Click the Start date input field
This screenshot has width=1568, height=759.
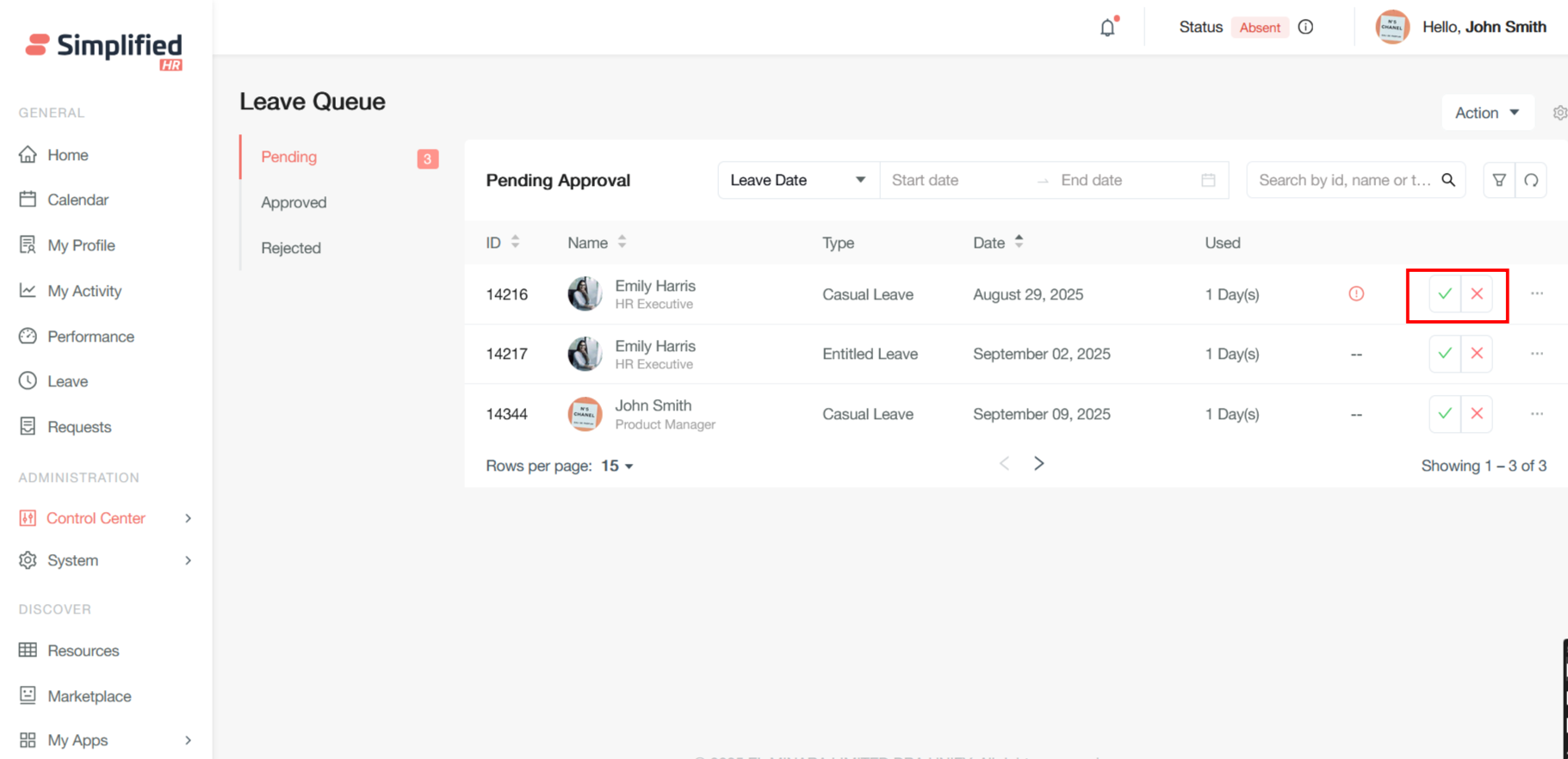tap(956, 180)
